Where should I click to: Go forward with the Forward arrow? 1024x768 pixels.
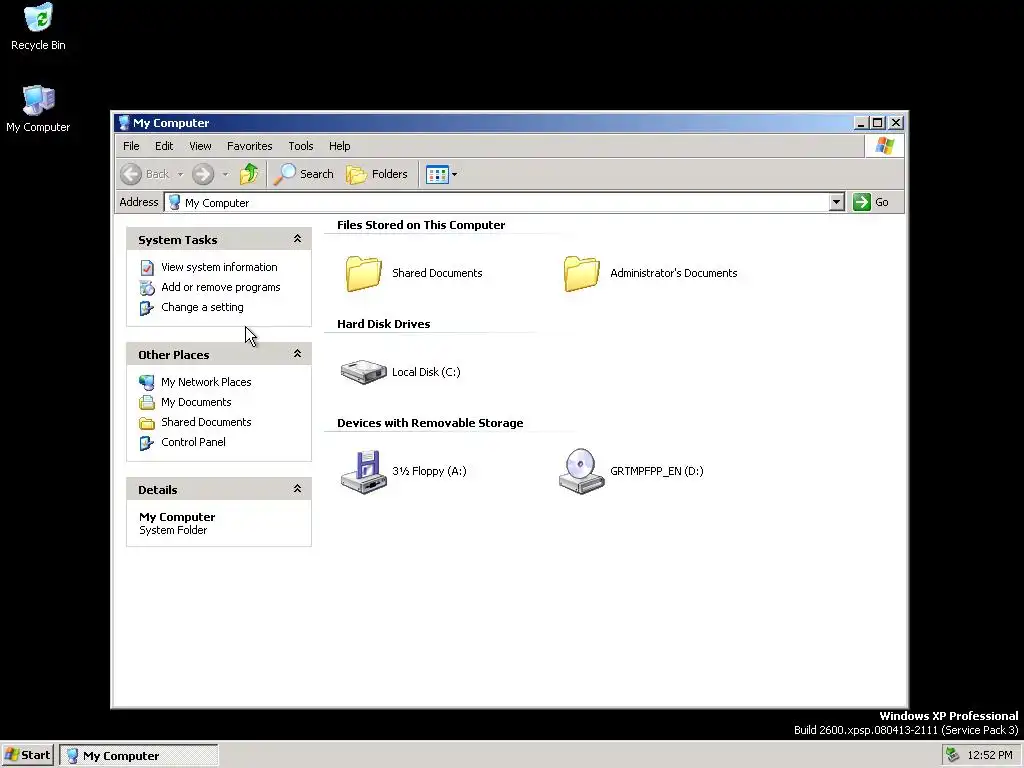(203, 174)
